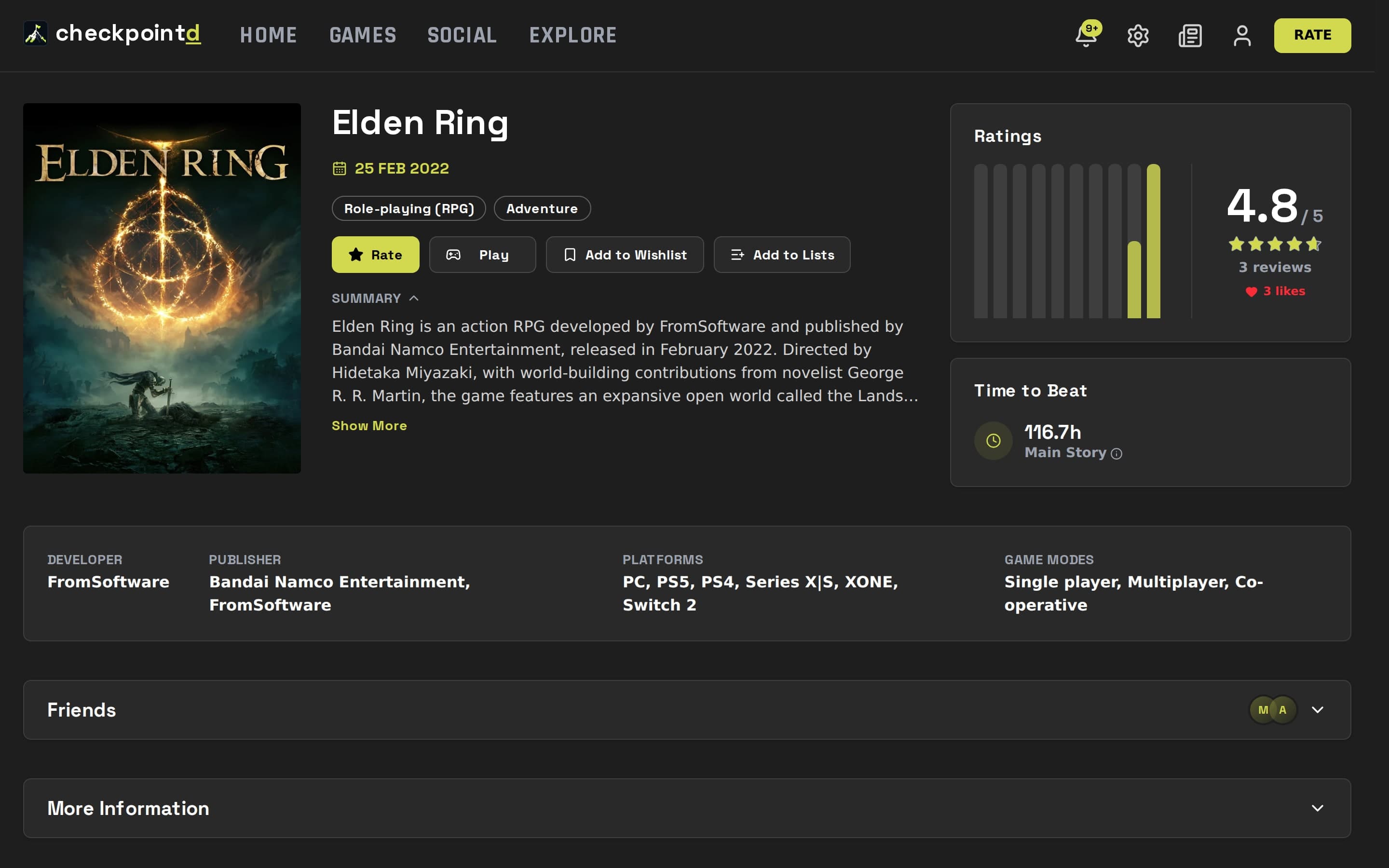Screen dimensions: 1389x868
Task: Click the RATE button in top bar
Action: point(1312,35)
